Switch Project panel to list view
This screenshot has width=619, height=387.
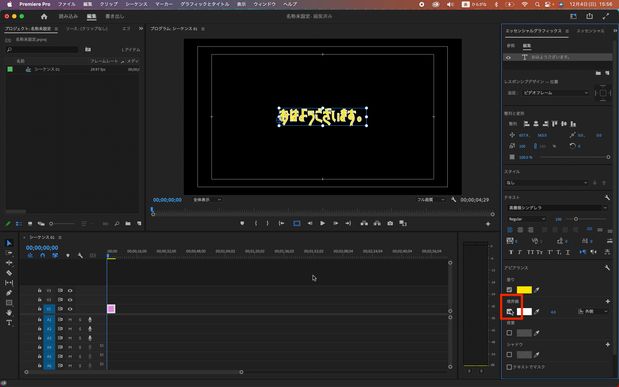[19, 224]
